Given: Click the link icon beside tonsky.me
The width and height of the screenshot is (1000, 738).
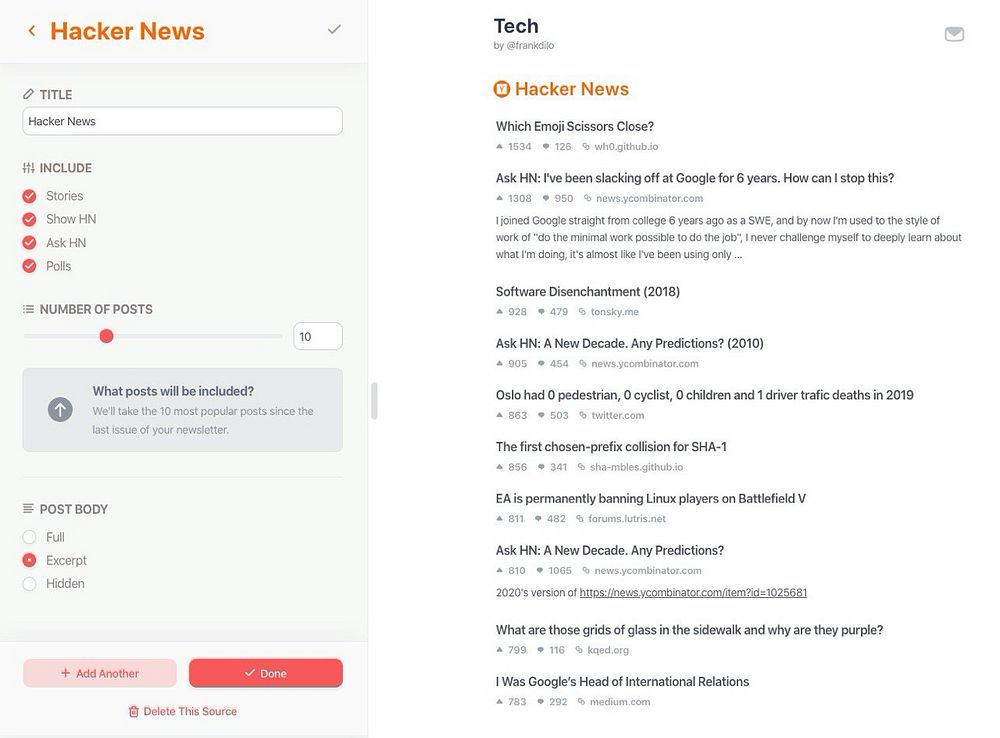Looking at the screenshot, I should (582, 312).
